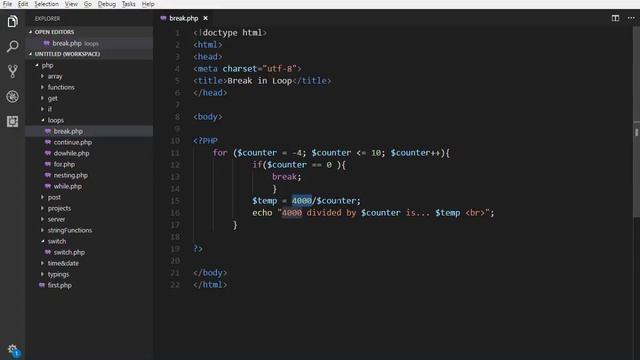Collapse the switch folder
This screenshot has height=360, width=640.
tap(42, 241)
